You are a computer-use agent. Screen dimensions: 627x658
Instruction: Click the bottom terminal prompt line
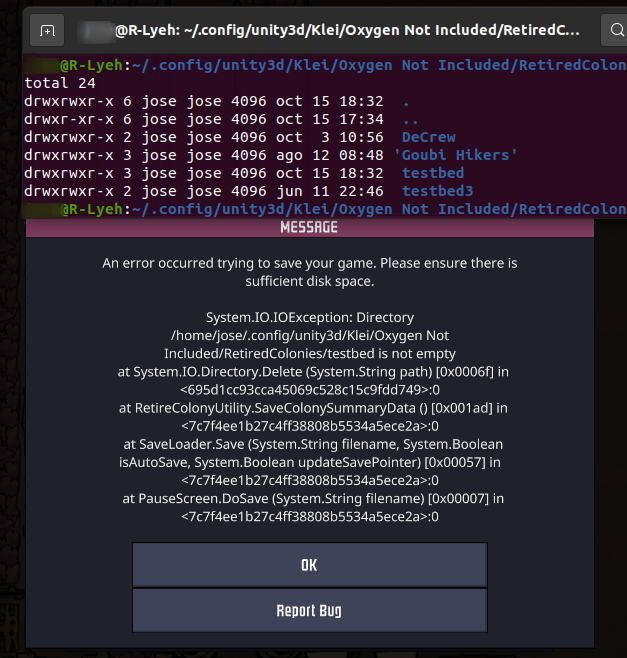325,209
